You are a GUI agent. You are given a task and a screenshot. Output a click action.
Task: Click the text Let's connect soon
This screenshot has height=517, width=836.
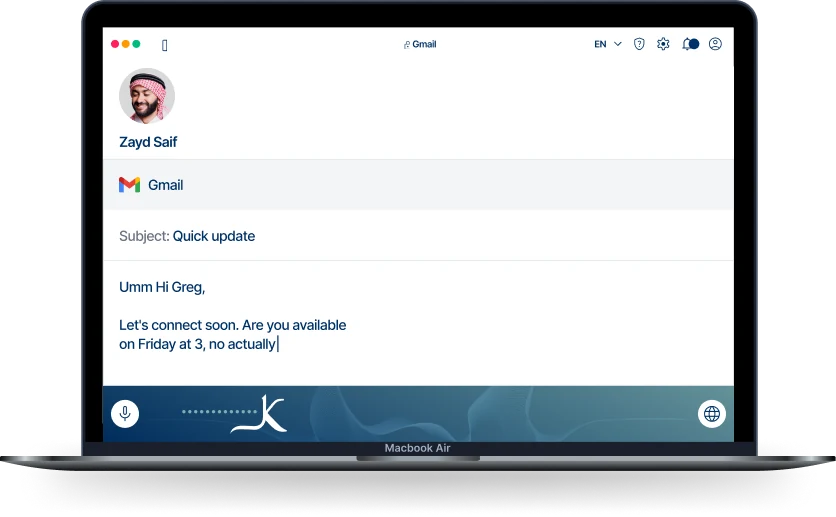click(x=179, y=325)
